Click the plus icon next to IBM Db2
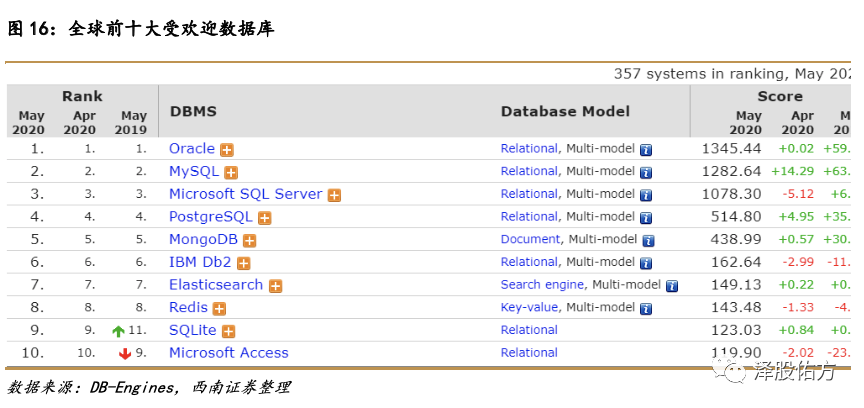Viewport: 864px width, 408px height. point(244,264)
